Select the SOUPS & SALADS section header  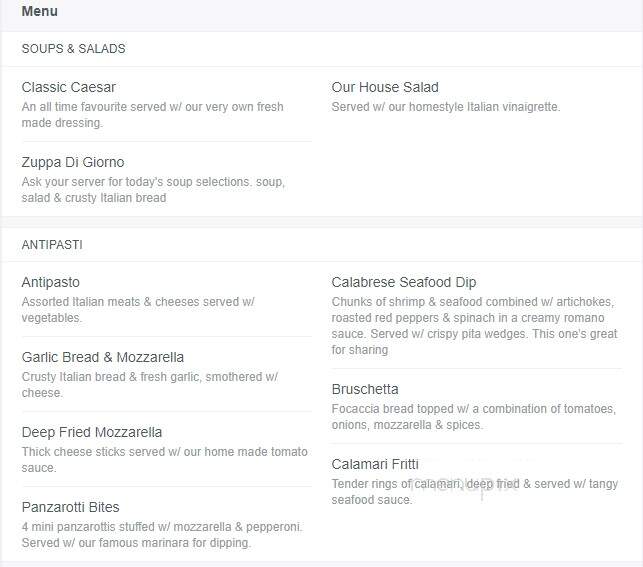(x=73, y=49)
